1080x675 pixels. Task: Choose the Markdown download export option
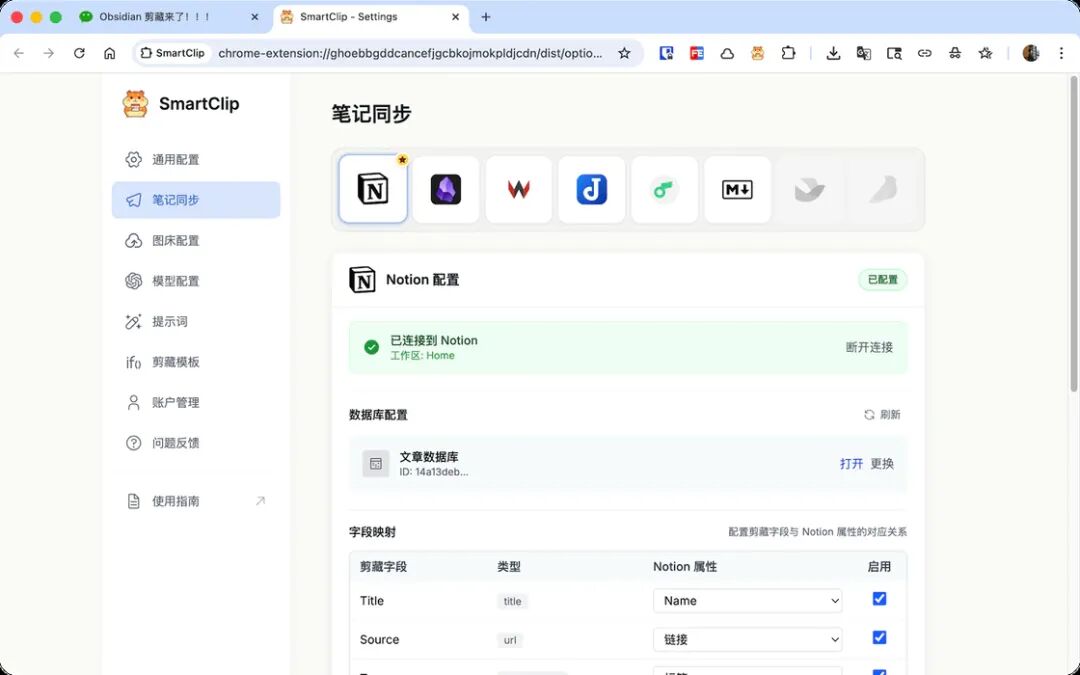pos(737,189)
